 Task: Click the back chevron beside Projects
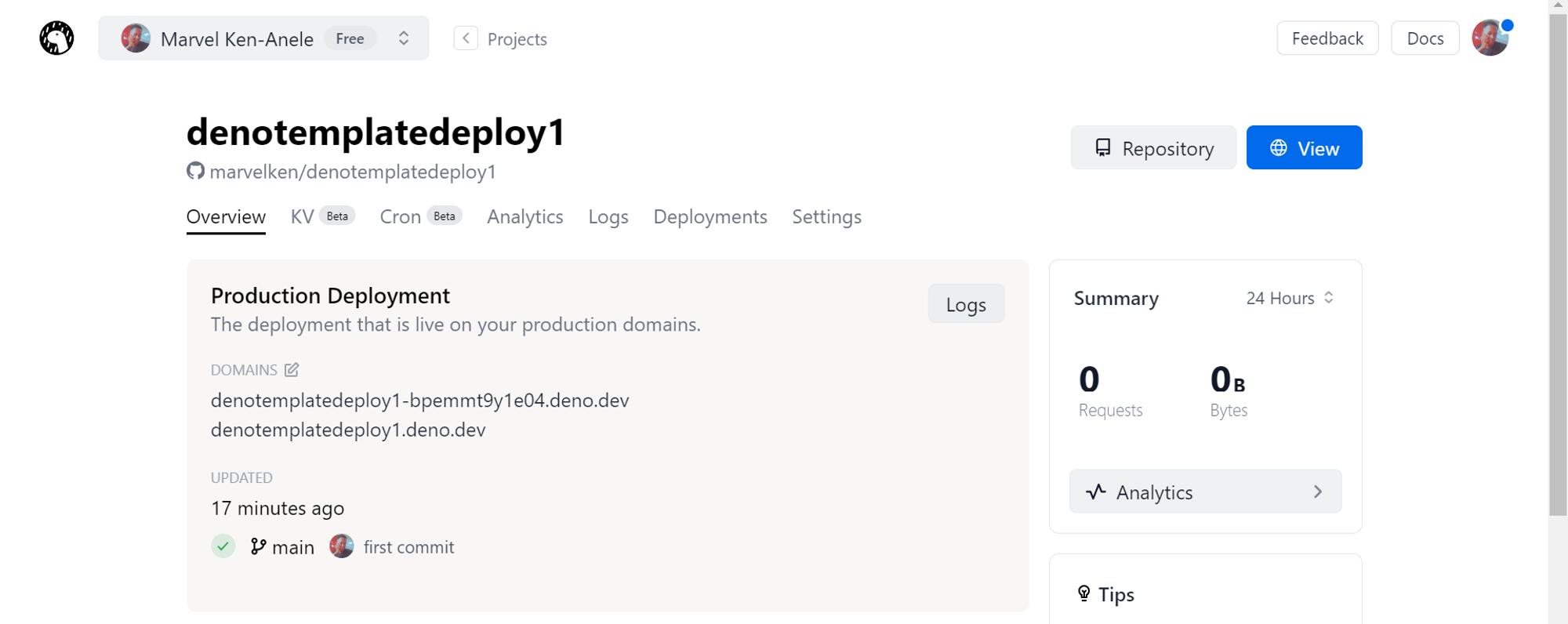click(x=466, y=38)
